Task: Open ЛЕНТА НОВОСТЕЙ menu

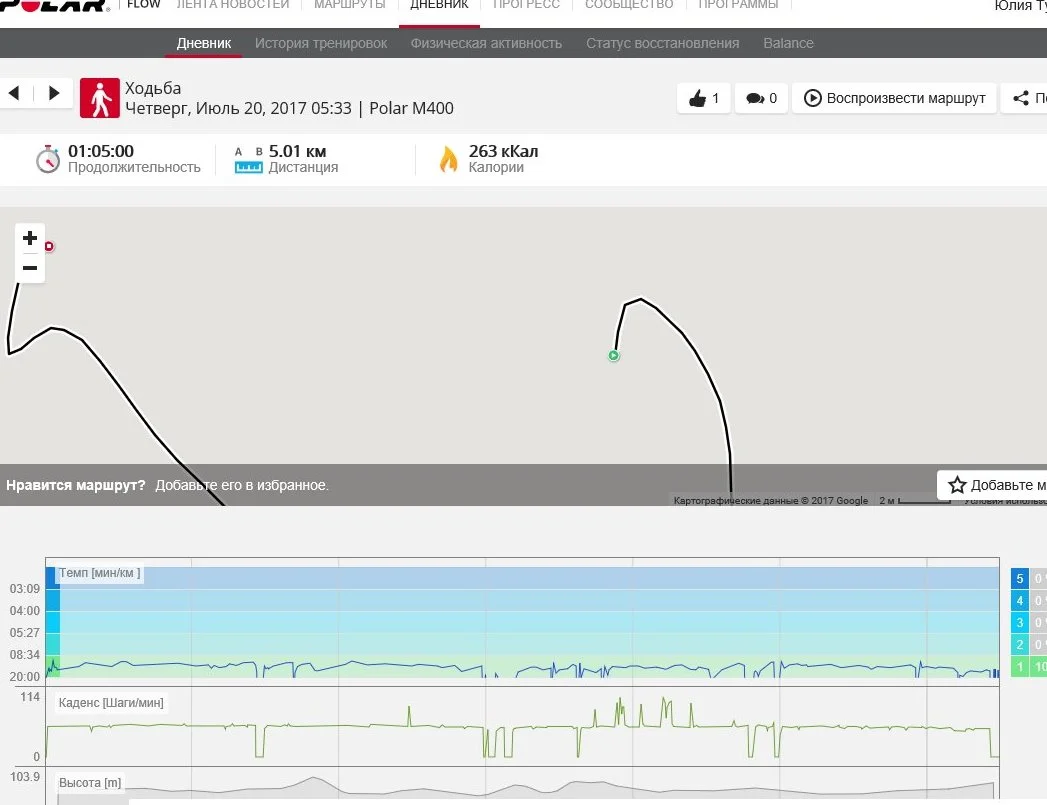Action: (232, 5)
